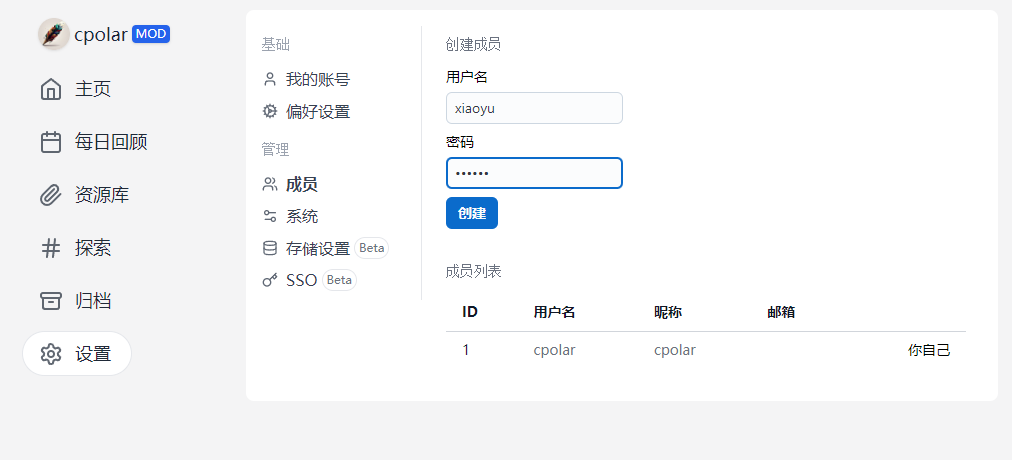Focus the 密码 password field

pos(534,174)
